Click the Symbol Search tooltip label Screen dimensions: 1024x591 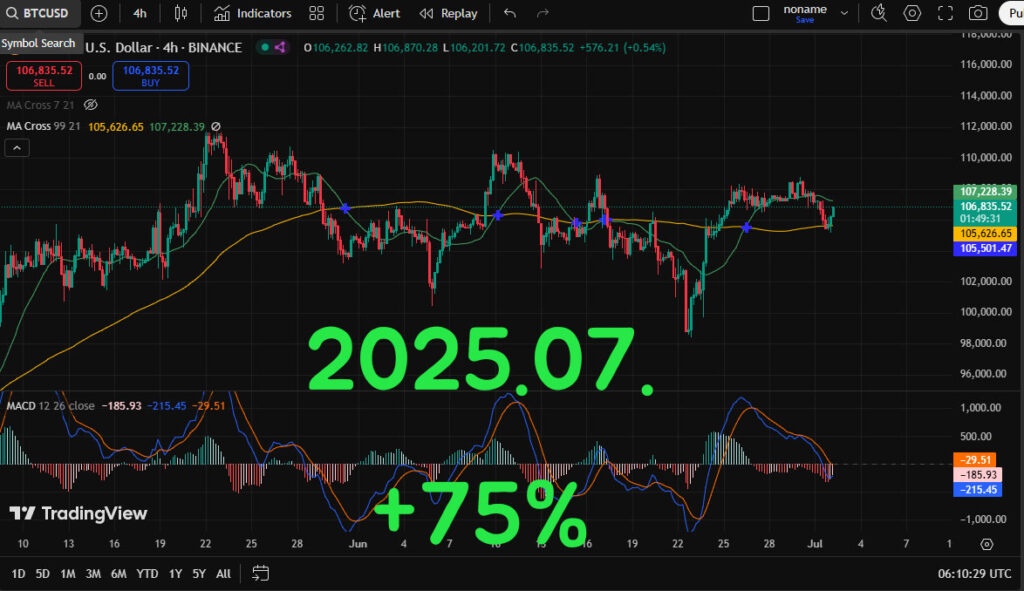pyautogui.click(x=38, y=43)
